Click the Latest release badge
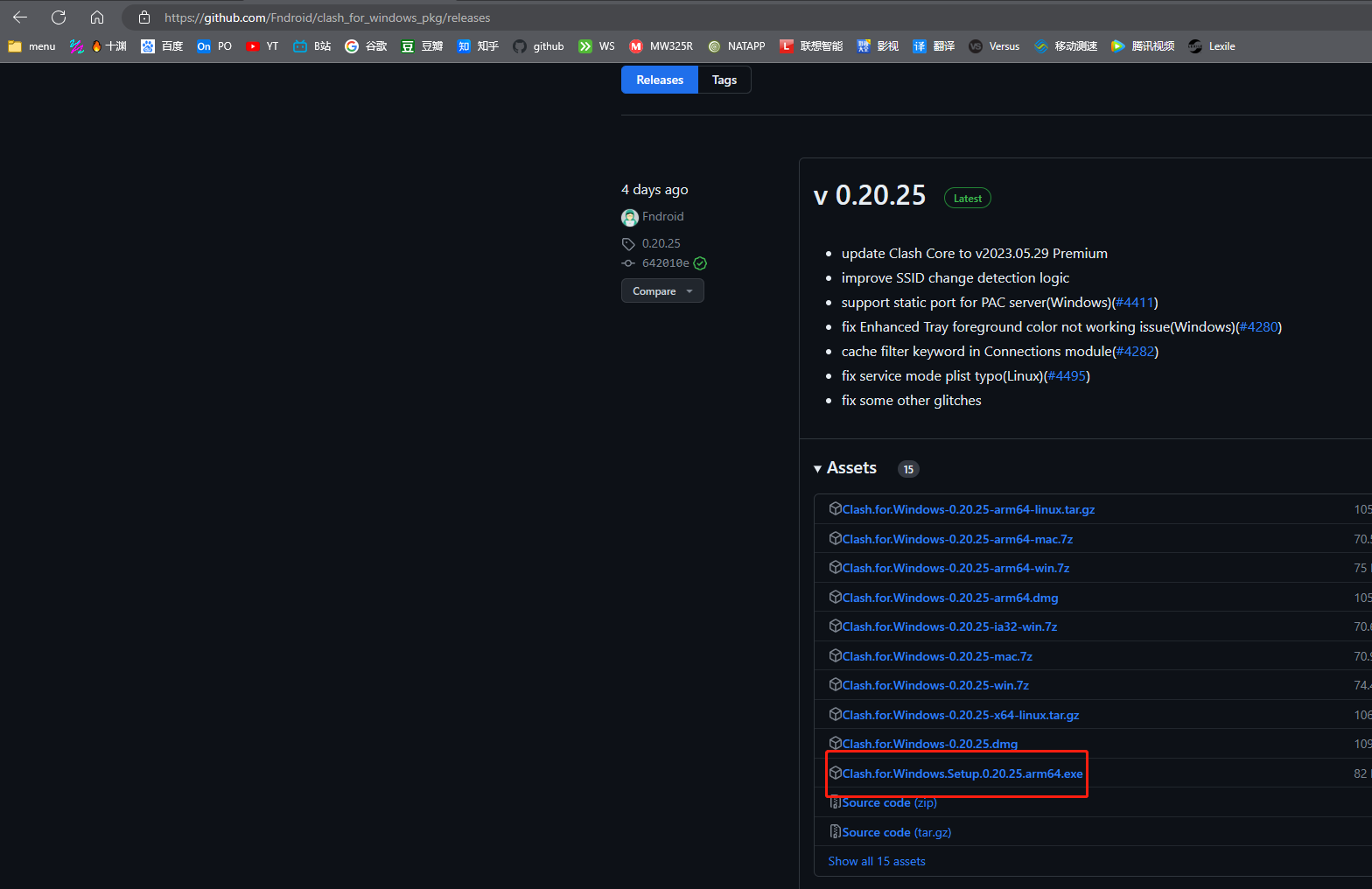This screenshot has height=889, width=1372. pos(968,199)
